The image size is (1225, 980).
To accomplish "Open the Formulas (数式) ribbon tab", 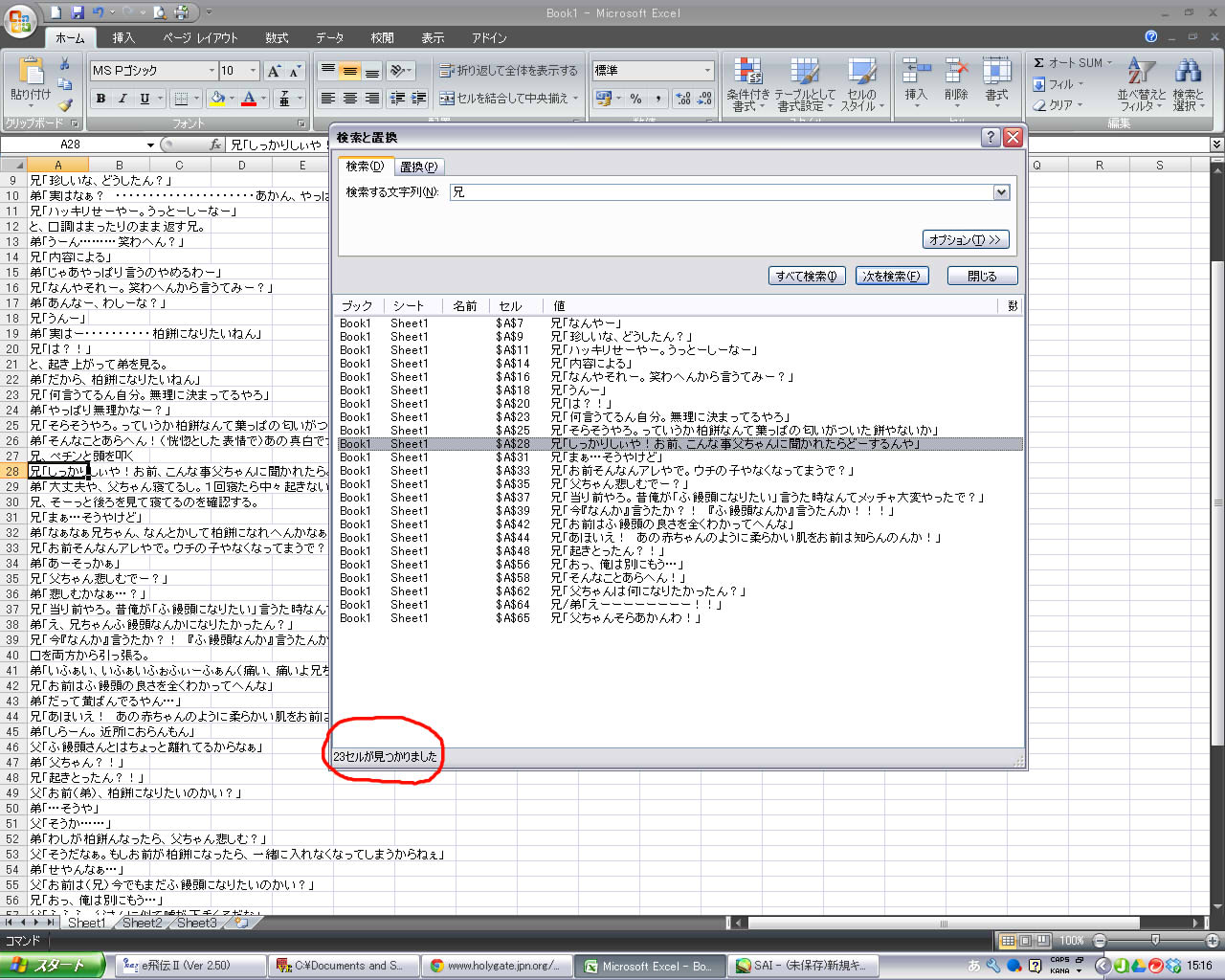I will 277,38.
